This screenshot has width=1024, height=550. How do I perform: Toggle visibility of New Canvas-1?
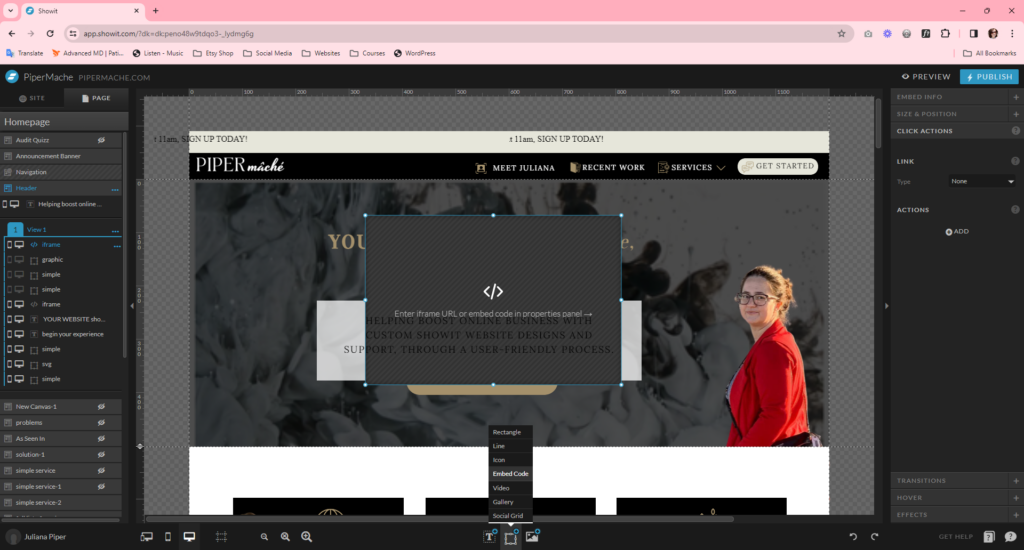(101, 406)
